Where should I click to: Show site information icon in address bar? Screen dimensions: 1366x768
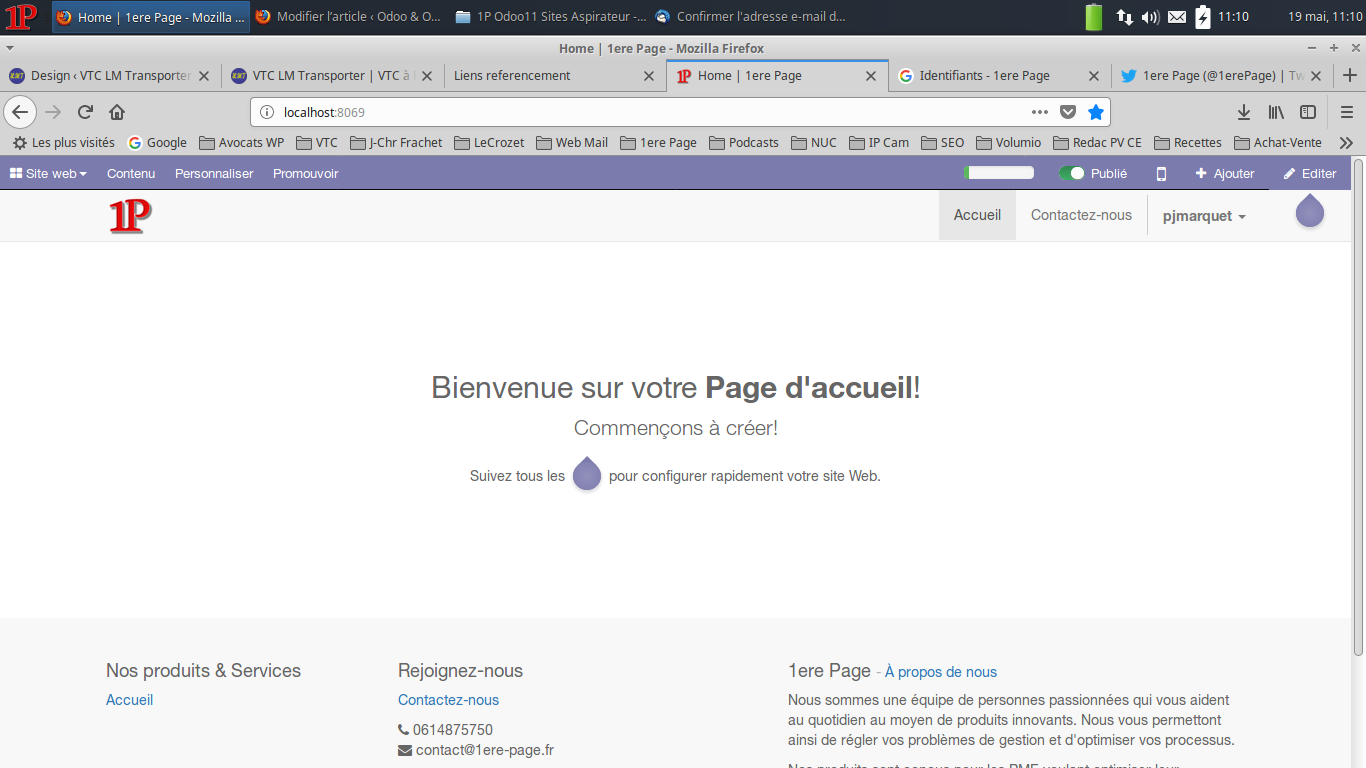267,112
